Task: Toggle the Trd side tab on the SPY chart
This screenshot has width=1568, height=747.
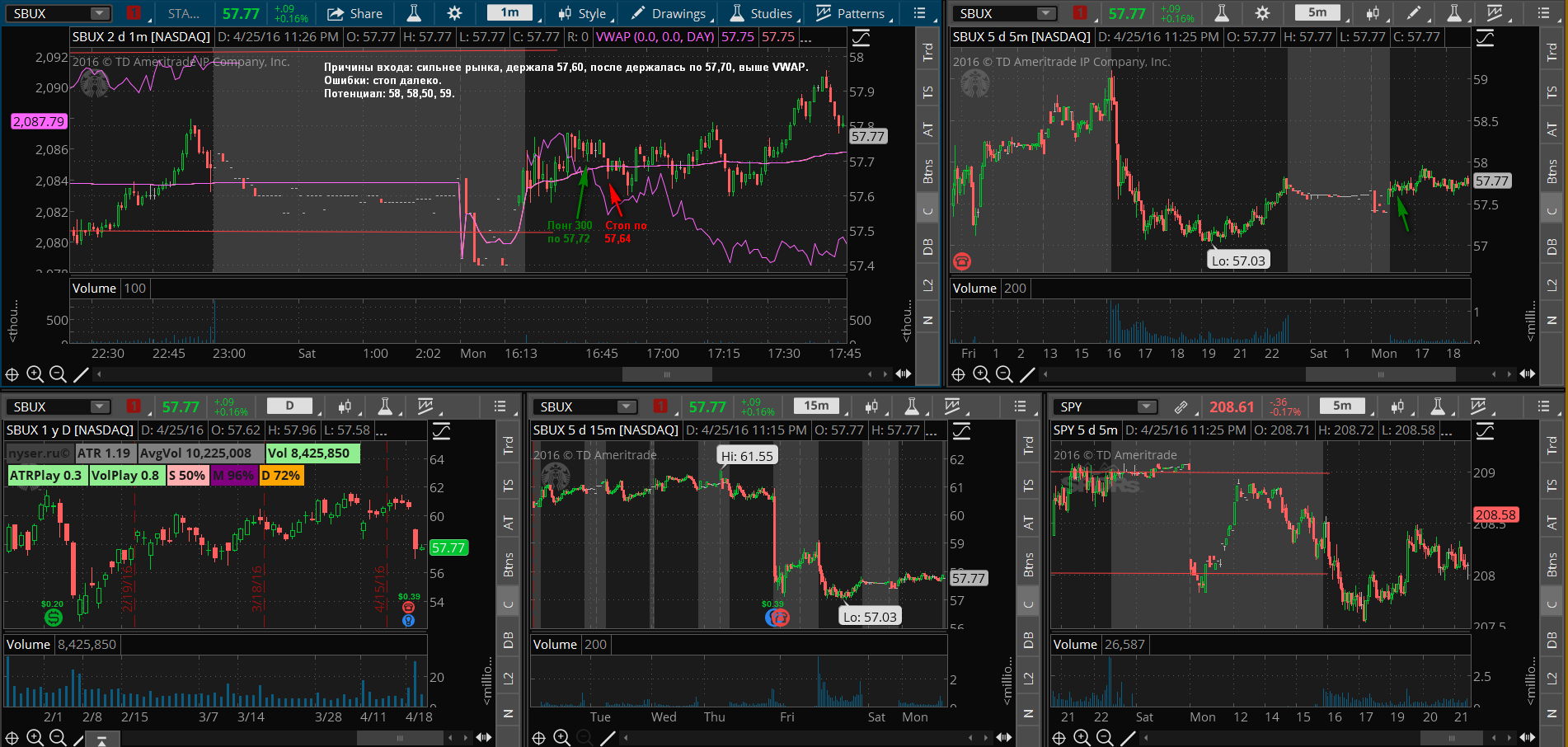Action: [x=1552, y=446]
